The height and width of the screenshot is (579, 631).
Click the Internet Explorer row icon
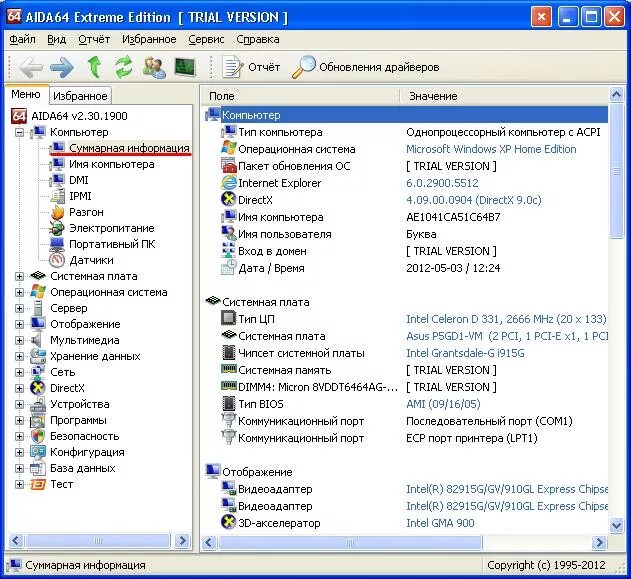(x=228, y=183)
